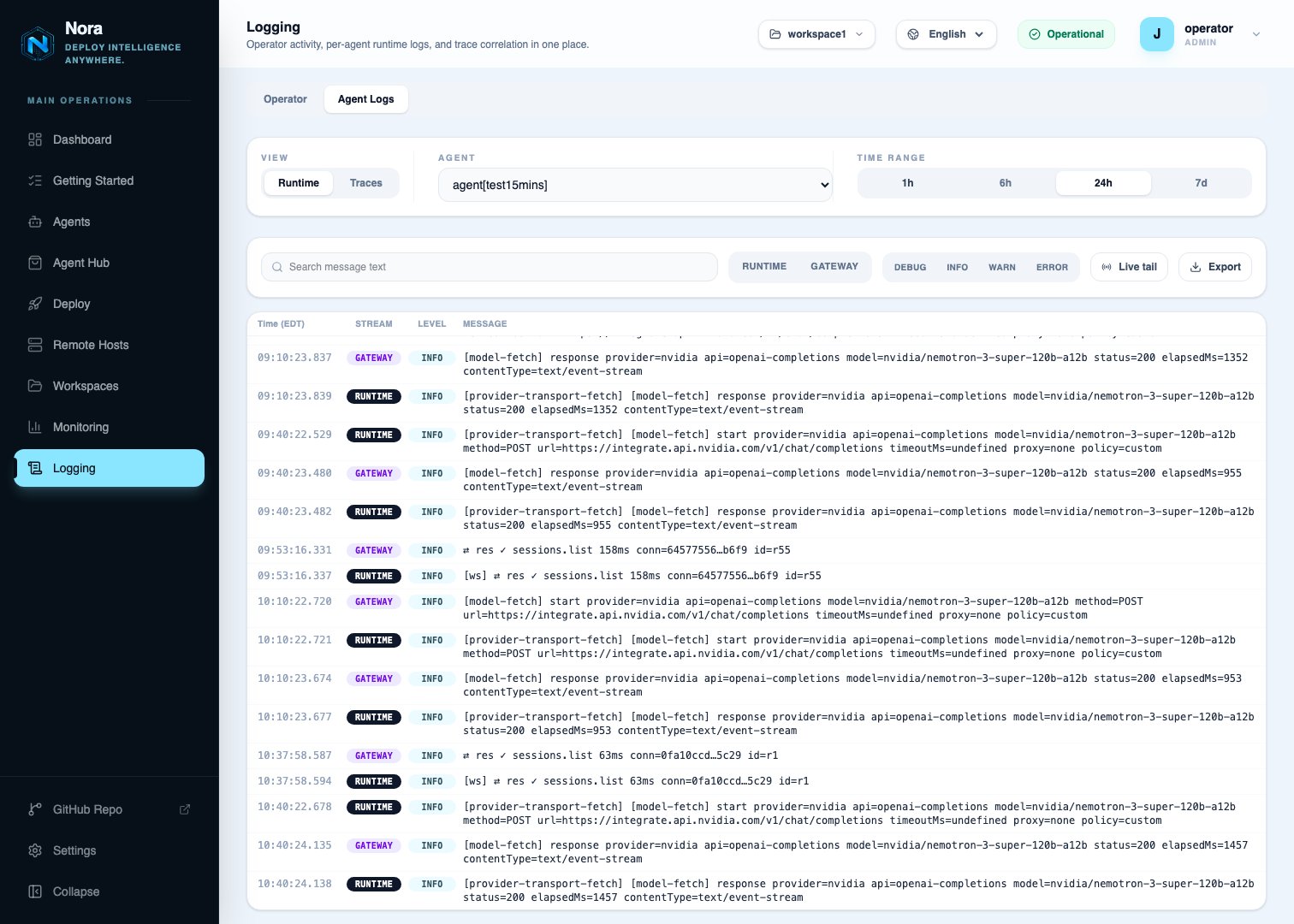Click external-link icon beside GitHub Repo
This screenshot has height=924, width=1294.
[x=185, y=809]
